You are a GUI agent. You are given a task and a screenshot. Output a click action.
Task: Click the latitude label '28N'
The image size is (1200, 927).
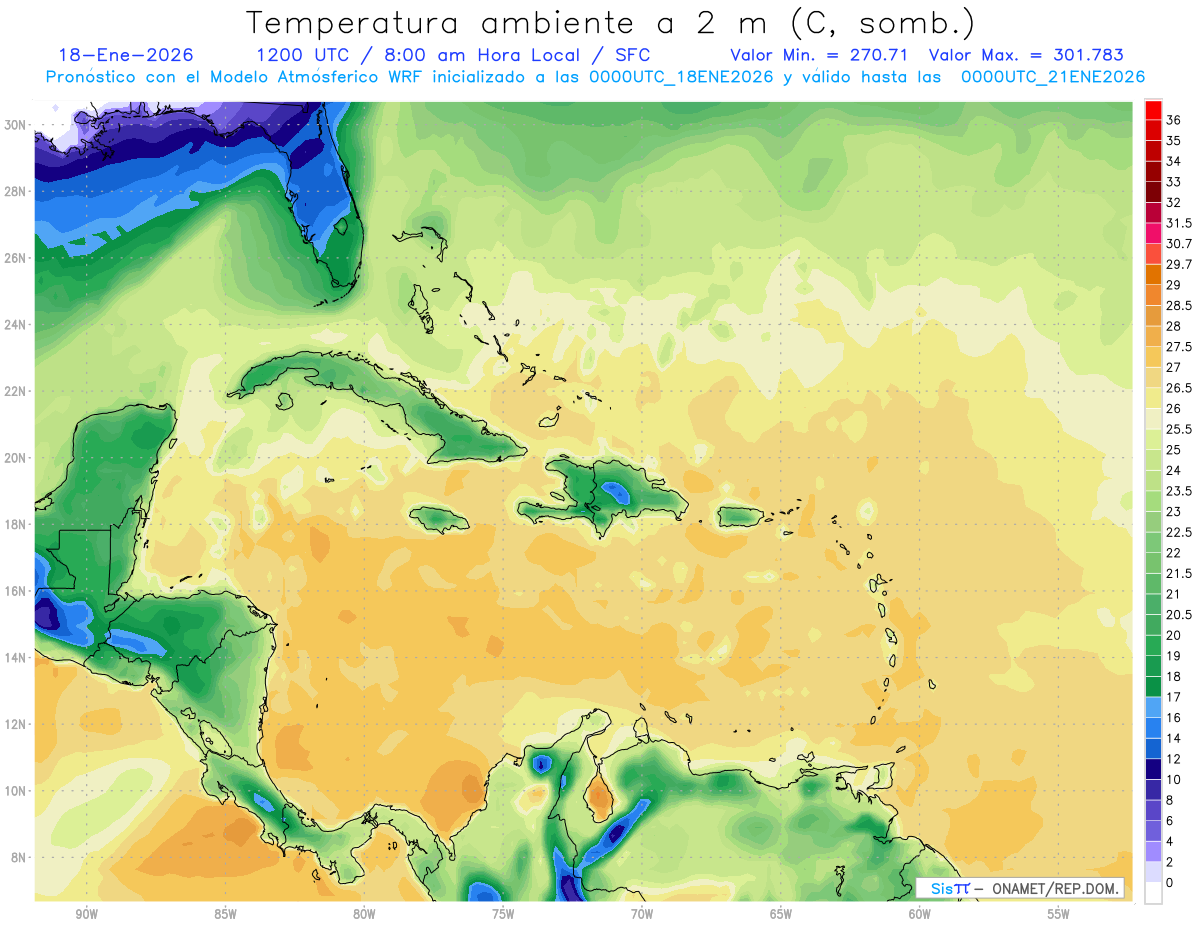[15, 191]
